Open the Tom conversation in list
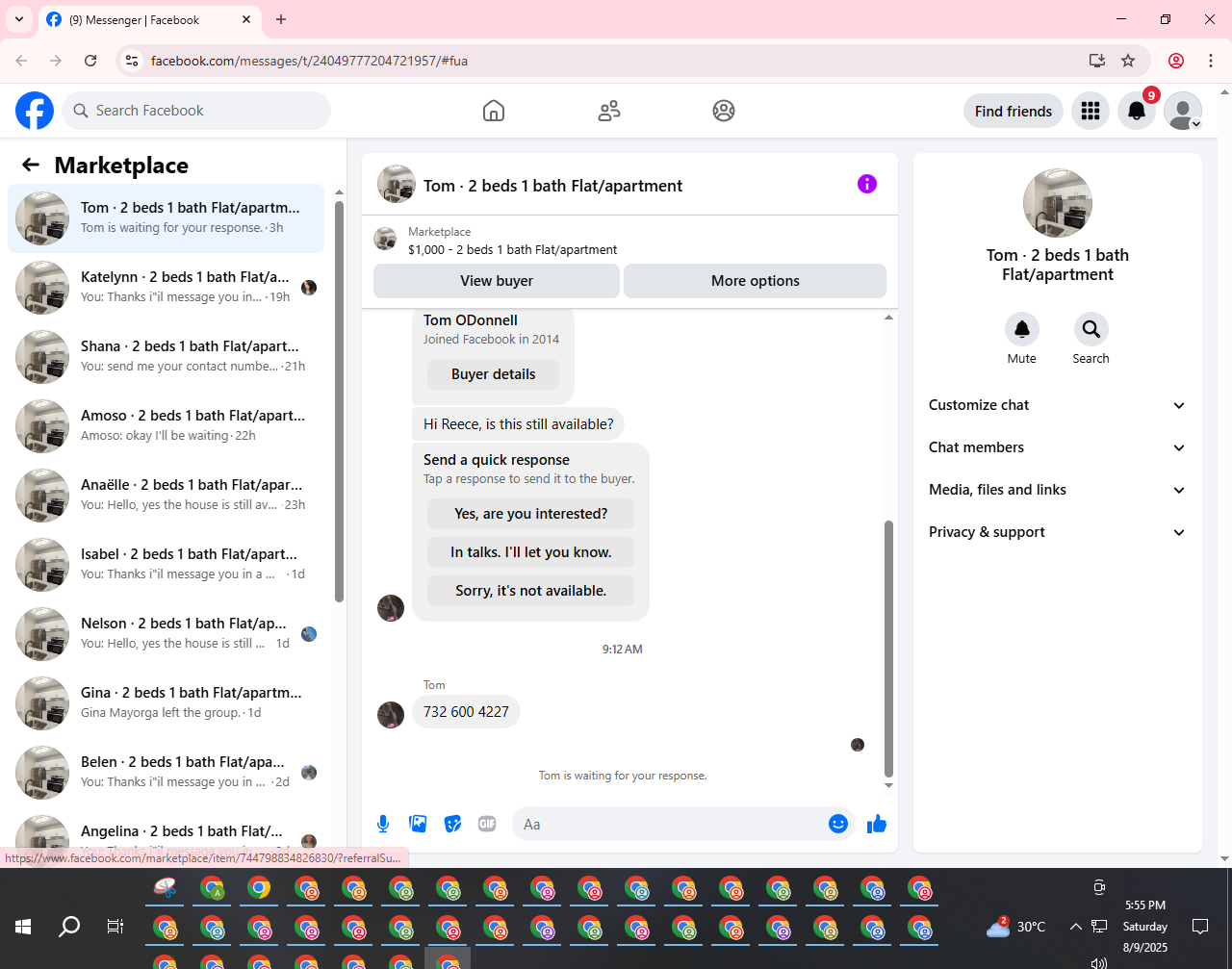 (x=167, y=218)
